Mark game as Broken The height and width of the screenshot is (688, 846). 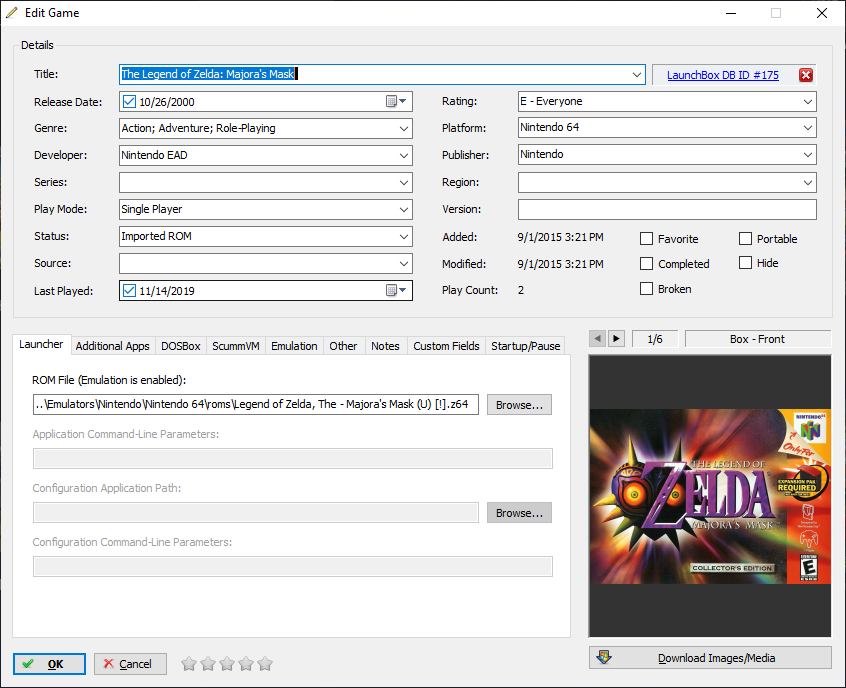pyautogui.click(x=646, y=289)
